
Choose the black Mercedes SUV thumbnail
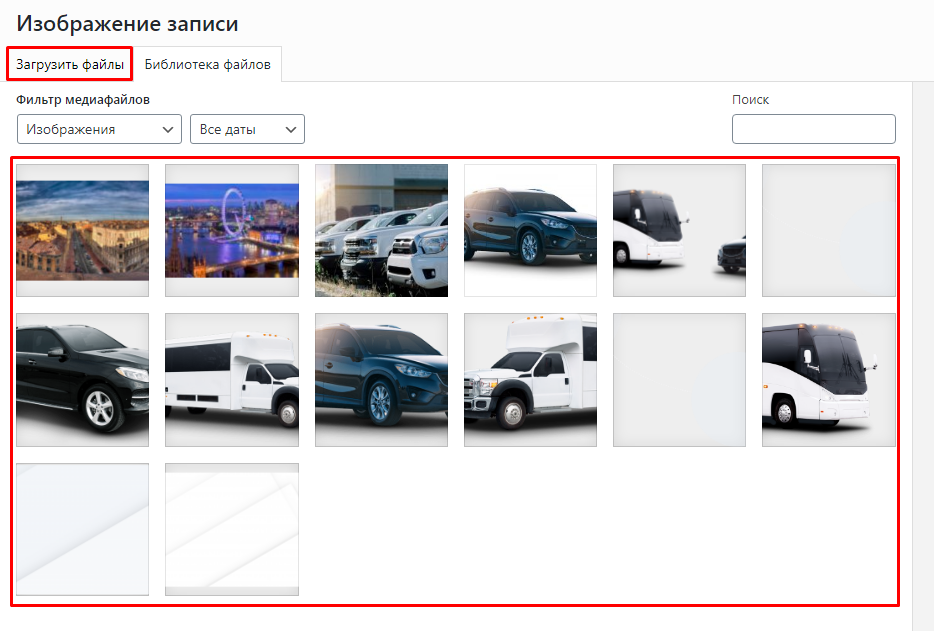82,380
